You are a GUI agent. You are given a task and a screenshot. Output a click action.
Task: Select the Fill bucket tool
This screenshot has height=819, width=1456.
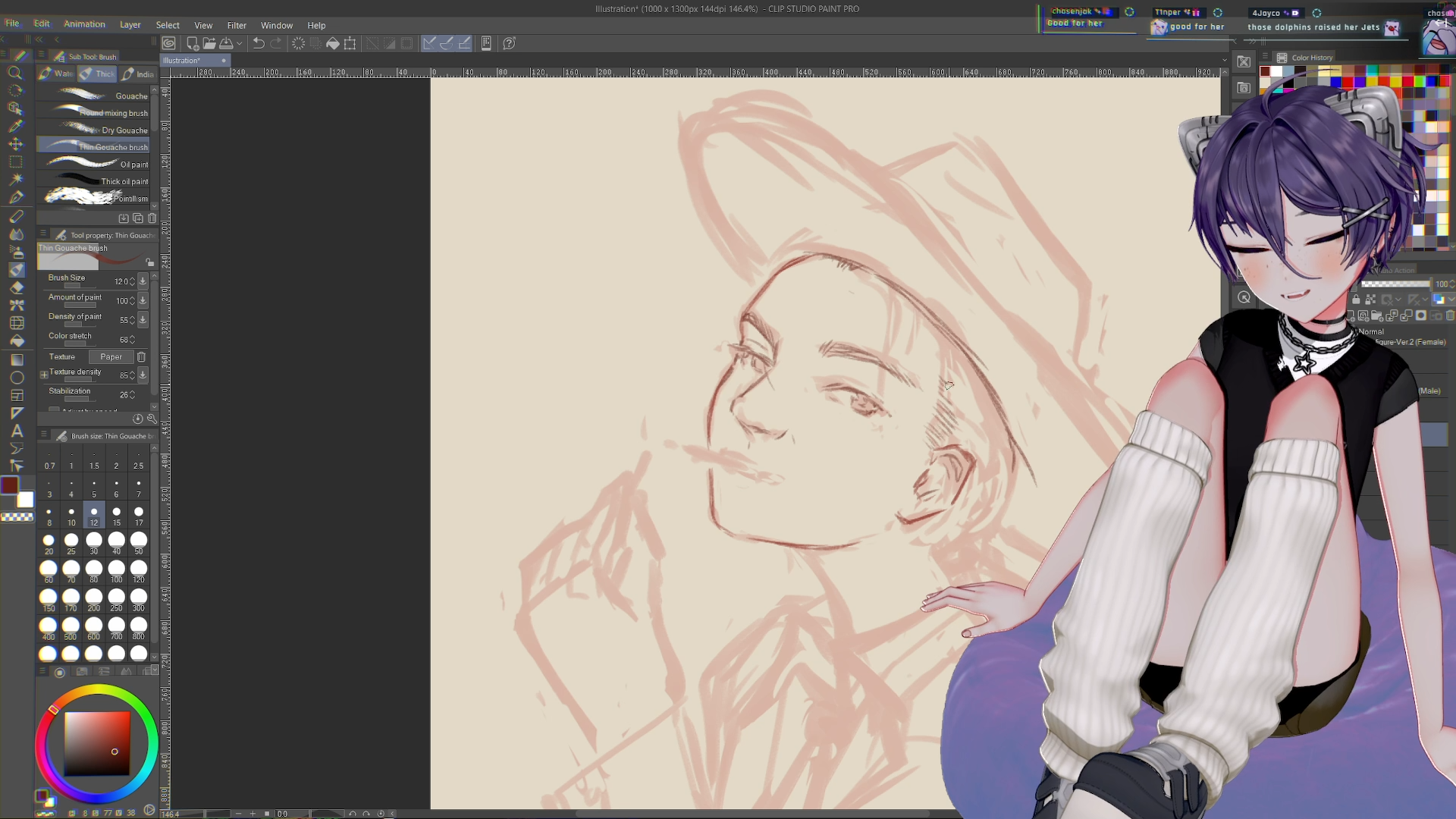coord(16,342)
